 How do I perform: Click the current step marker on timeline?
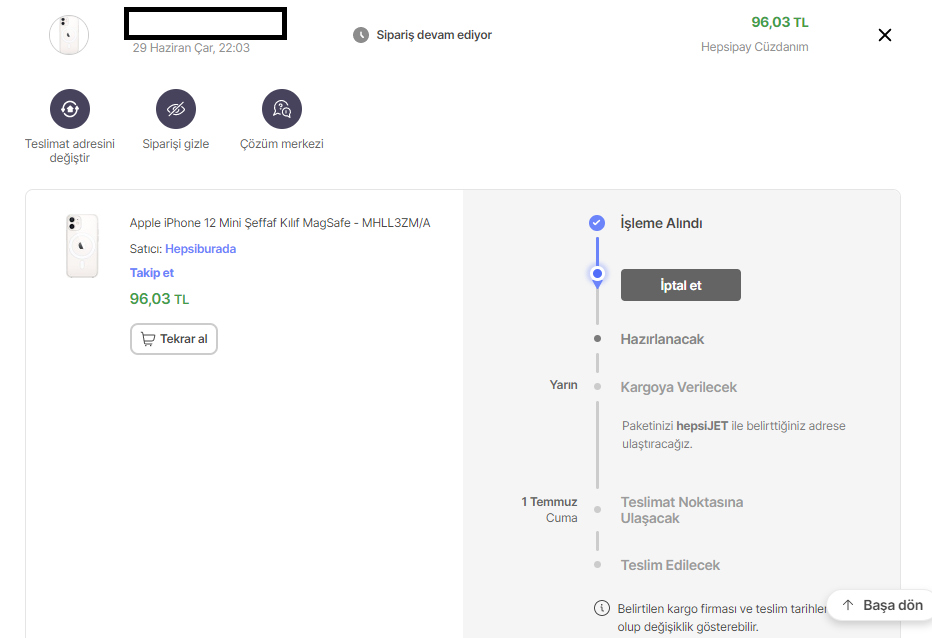pyautogui.click(x=597, y=274)
